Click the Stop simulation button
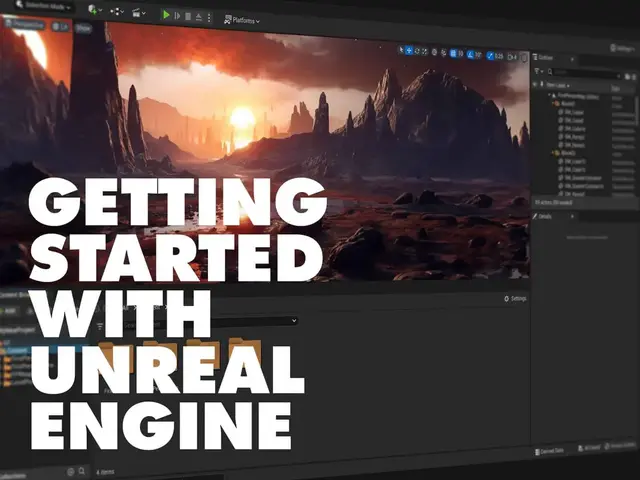Image resolution: width=640 pixels, height=480 pixels. (x=188, y=17)
